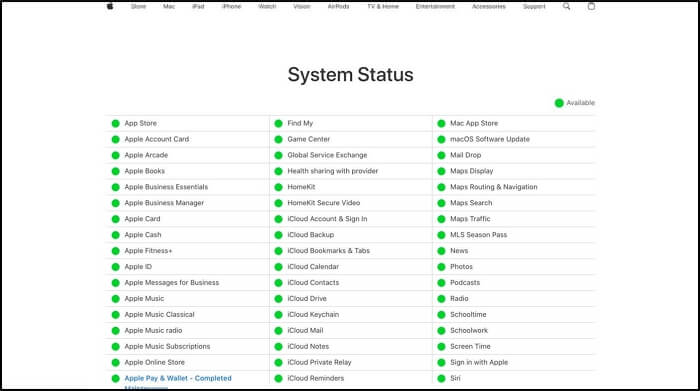700x391 pixels.
Task: Click the Apple Cash entry
Action: 143,235
